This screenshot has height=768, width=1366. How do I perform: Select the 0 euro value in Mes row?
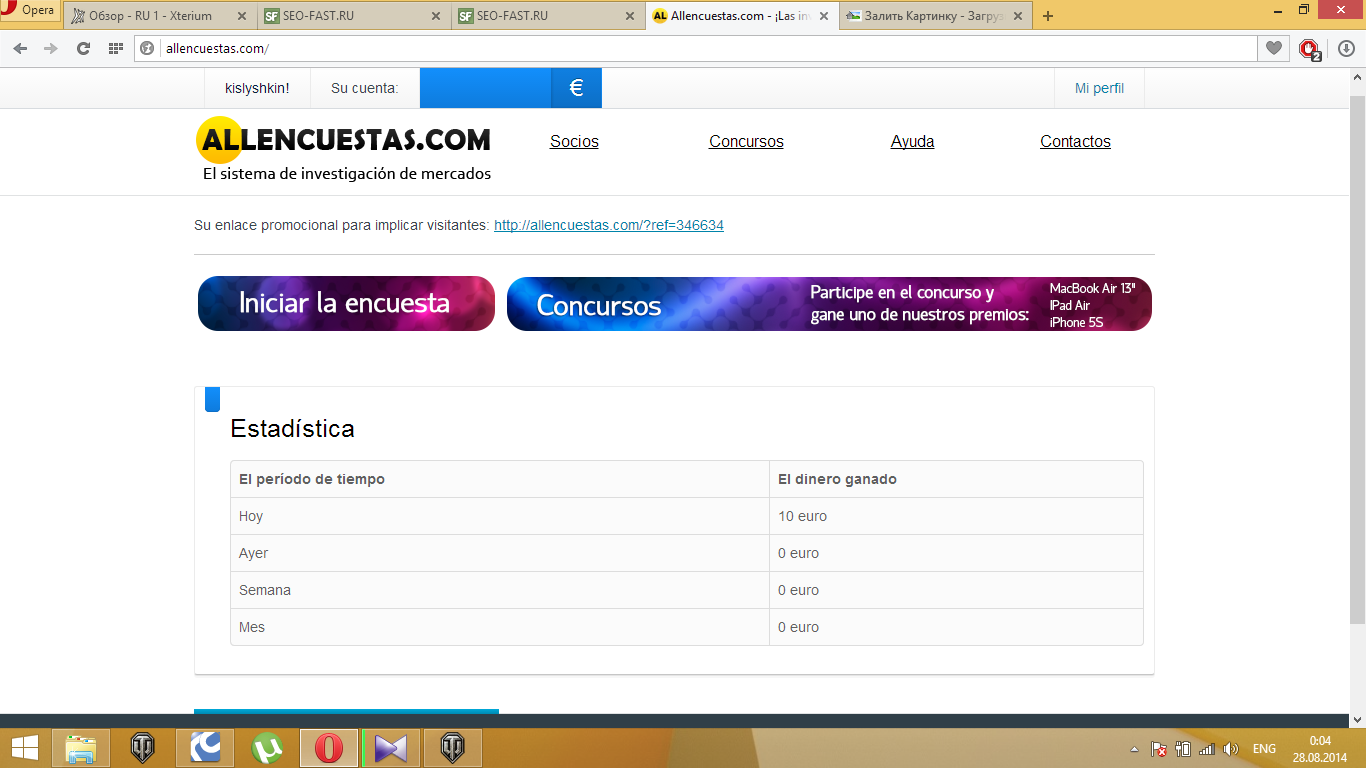[798, 627]
